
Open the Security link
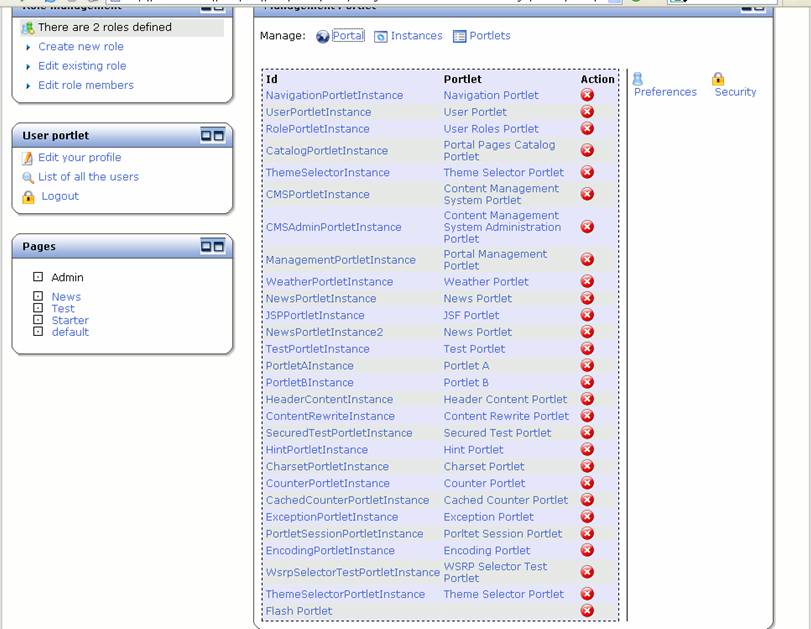735,92
